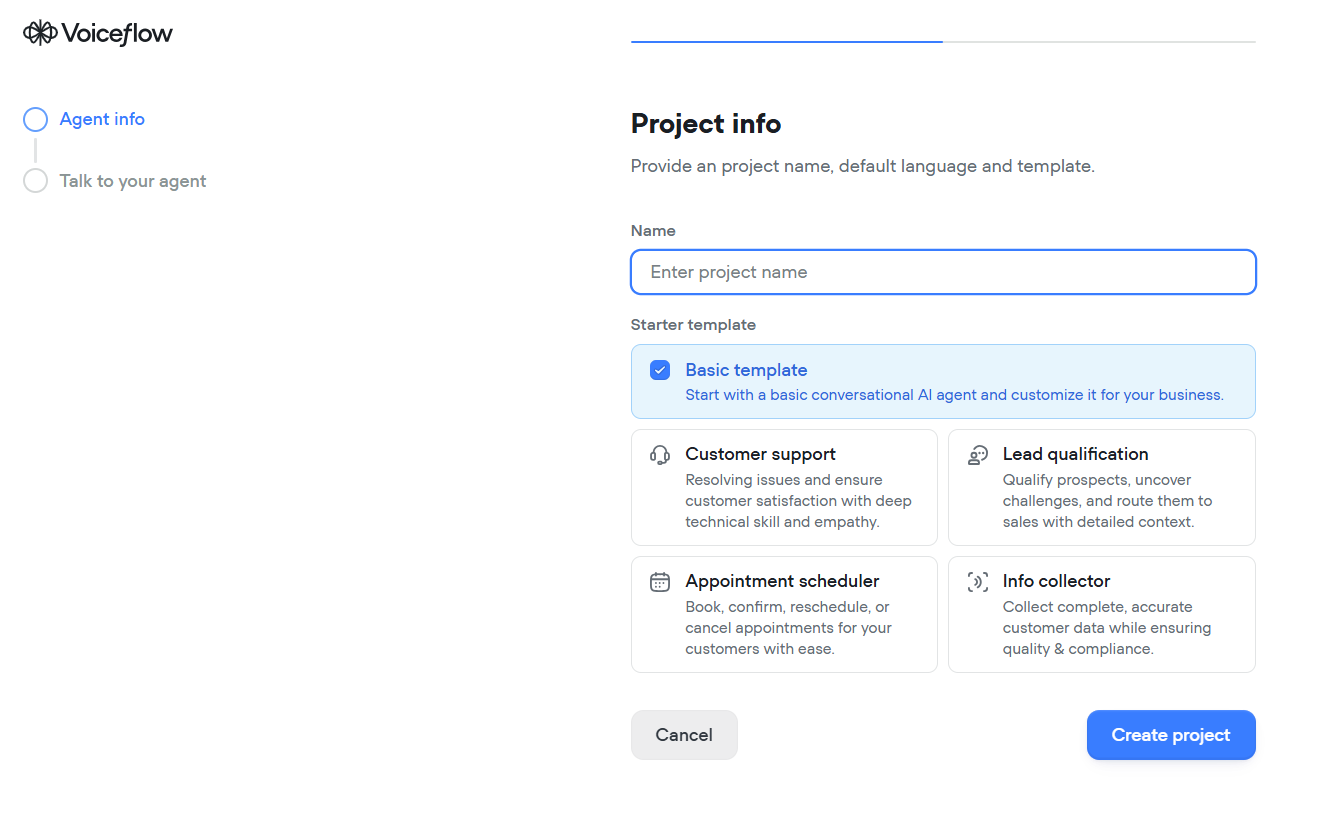Uncheck the Basic template checkbox
Viewport: 1334px width, 839px height.
pos(660,370)
